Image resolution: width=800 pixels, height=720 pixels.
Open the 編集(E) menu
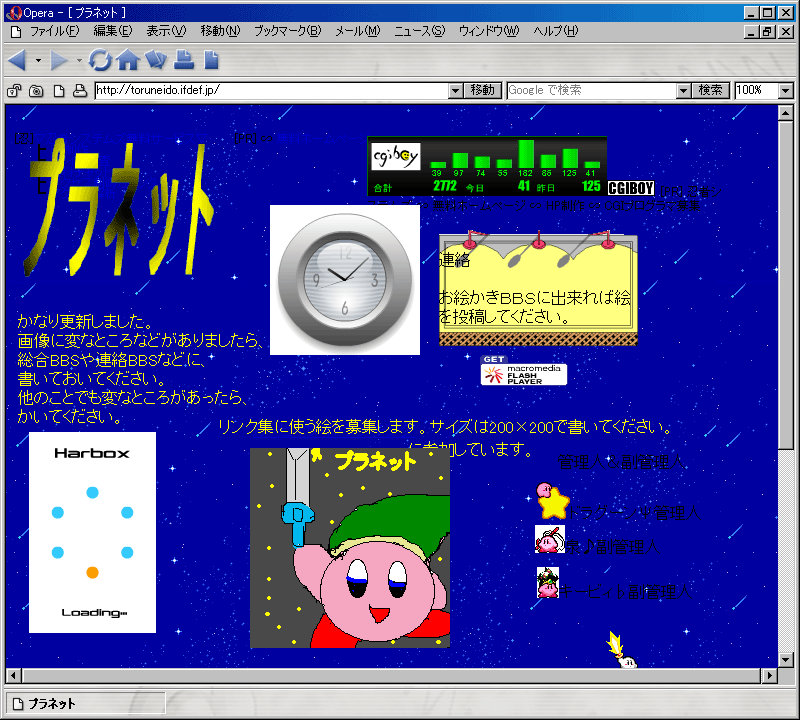tap(113, 32)
